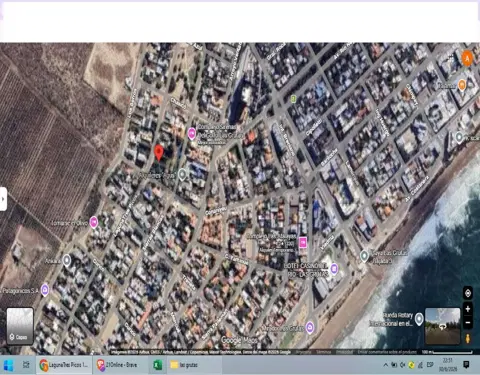This screenshot has height=375, width=480.
Task: Open 'Enviar comentarios sobre el producto' link
Action: 387,352
